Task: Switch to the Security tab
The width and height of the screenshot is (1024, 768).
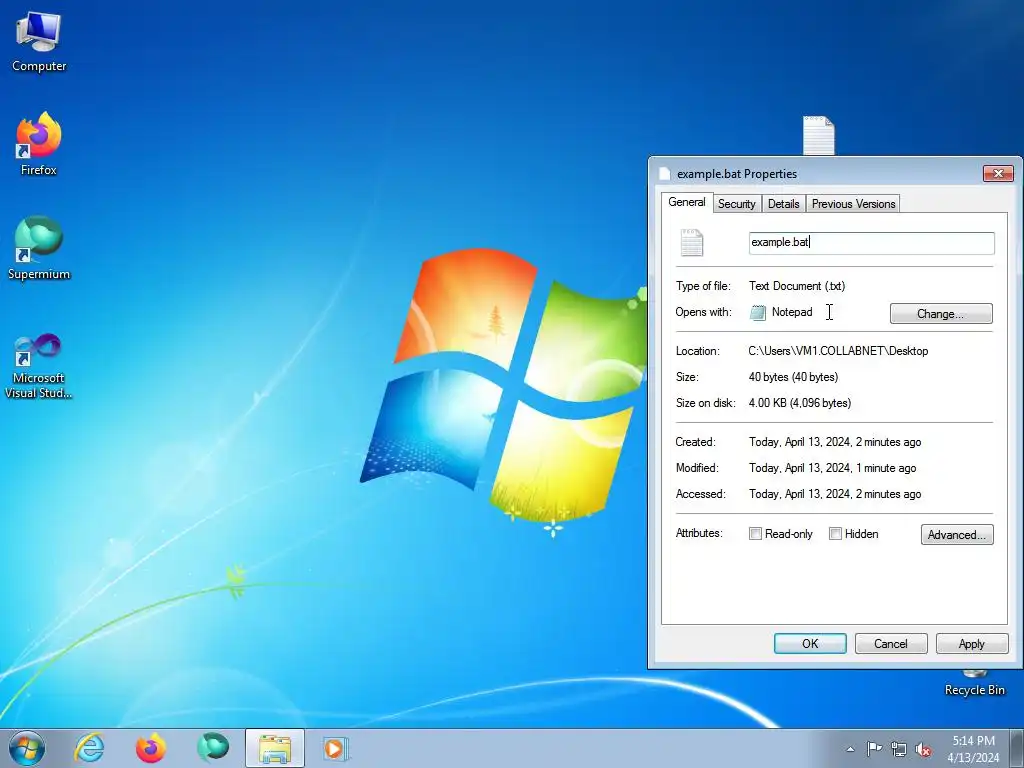Action: (x=737, y=204)
